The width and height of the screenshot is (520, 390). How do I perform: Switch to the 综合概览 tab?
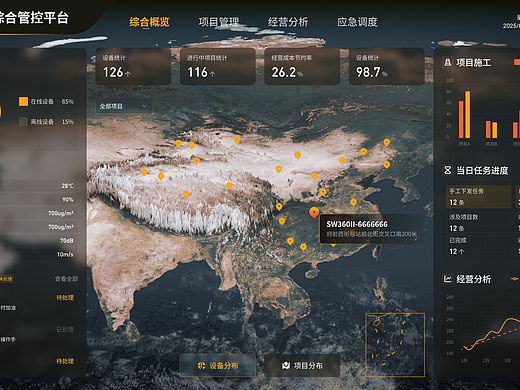[x=149, y=22]
